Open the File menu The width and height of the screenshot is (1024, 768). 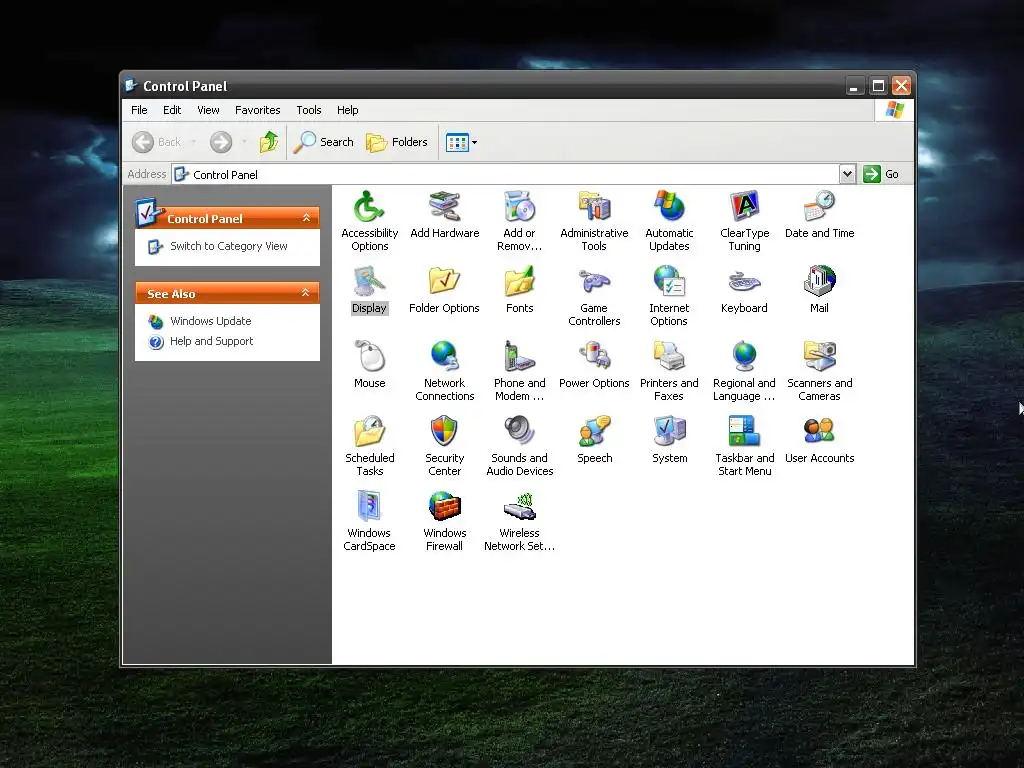[x=139, y=110]
